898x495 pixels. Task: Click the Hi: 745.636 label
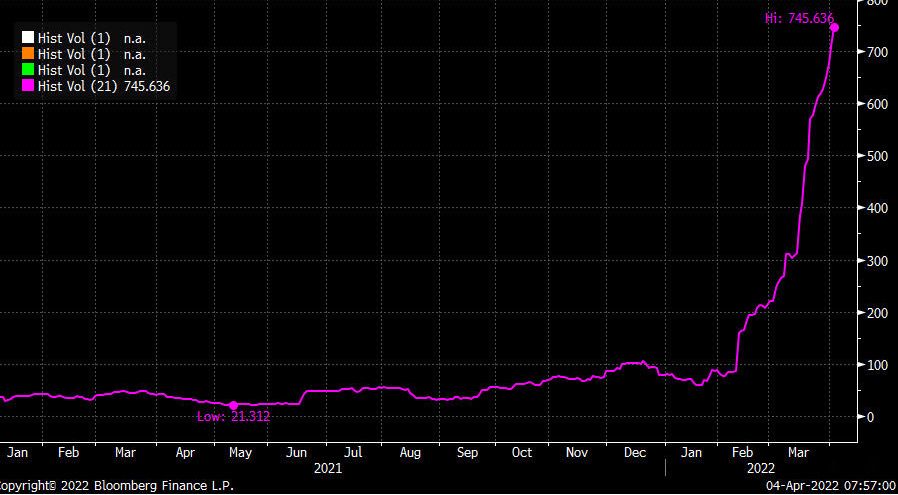[799, 18]
